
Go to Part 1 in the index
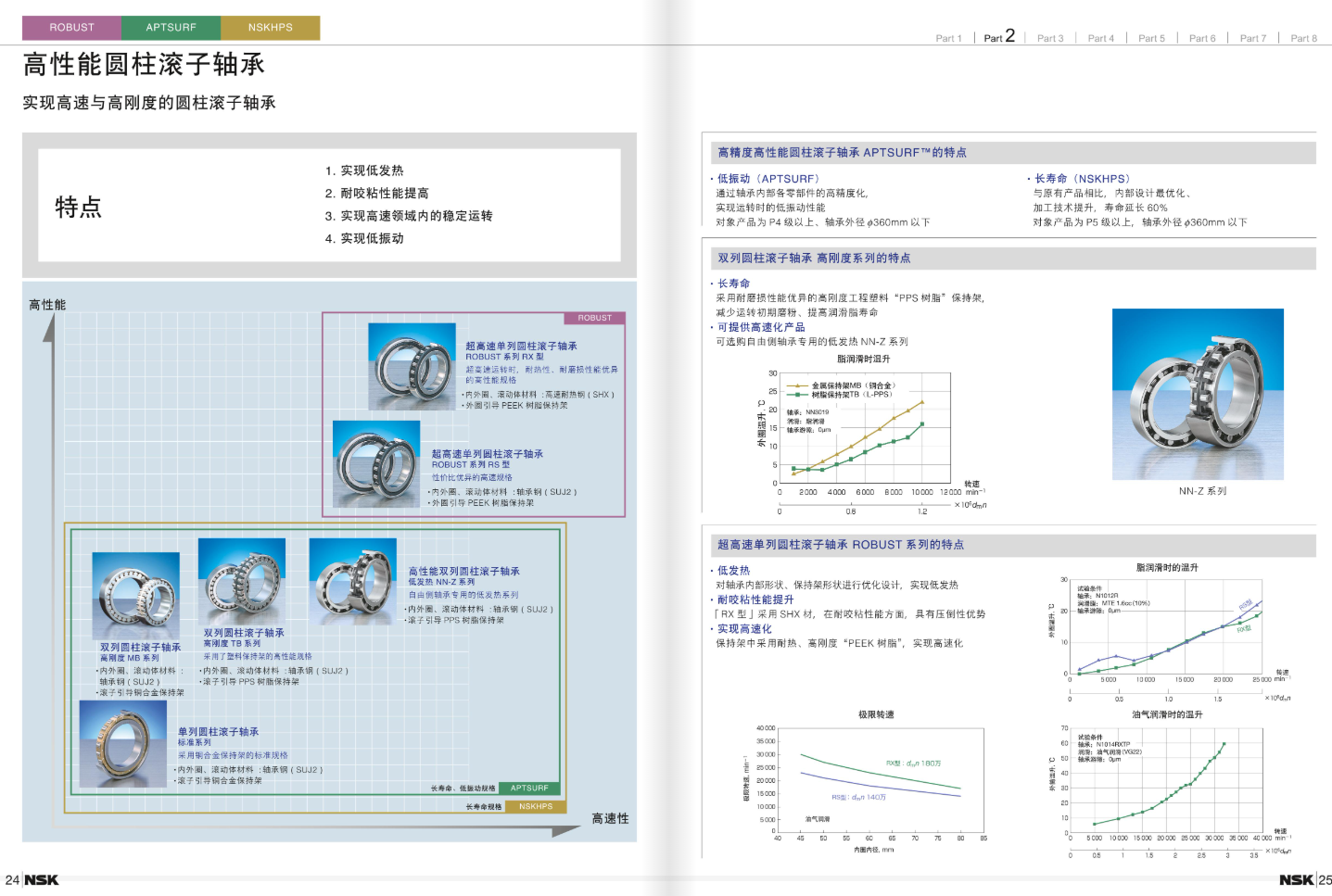click(x=948, y=38)
